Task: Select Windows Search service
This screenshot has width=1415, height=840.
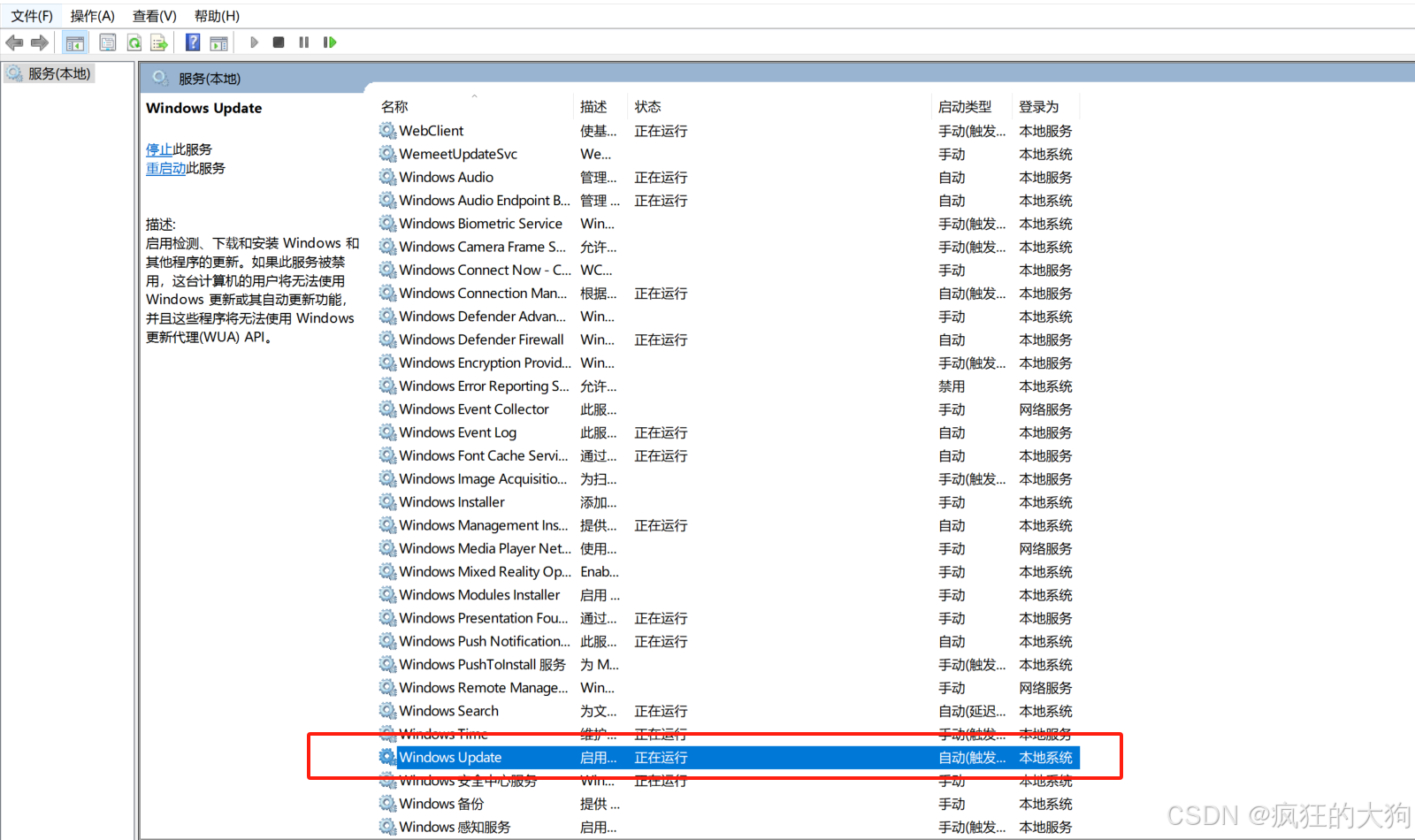Action: 729,711
